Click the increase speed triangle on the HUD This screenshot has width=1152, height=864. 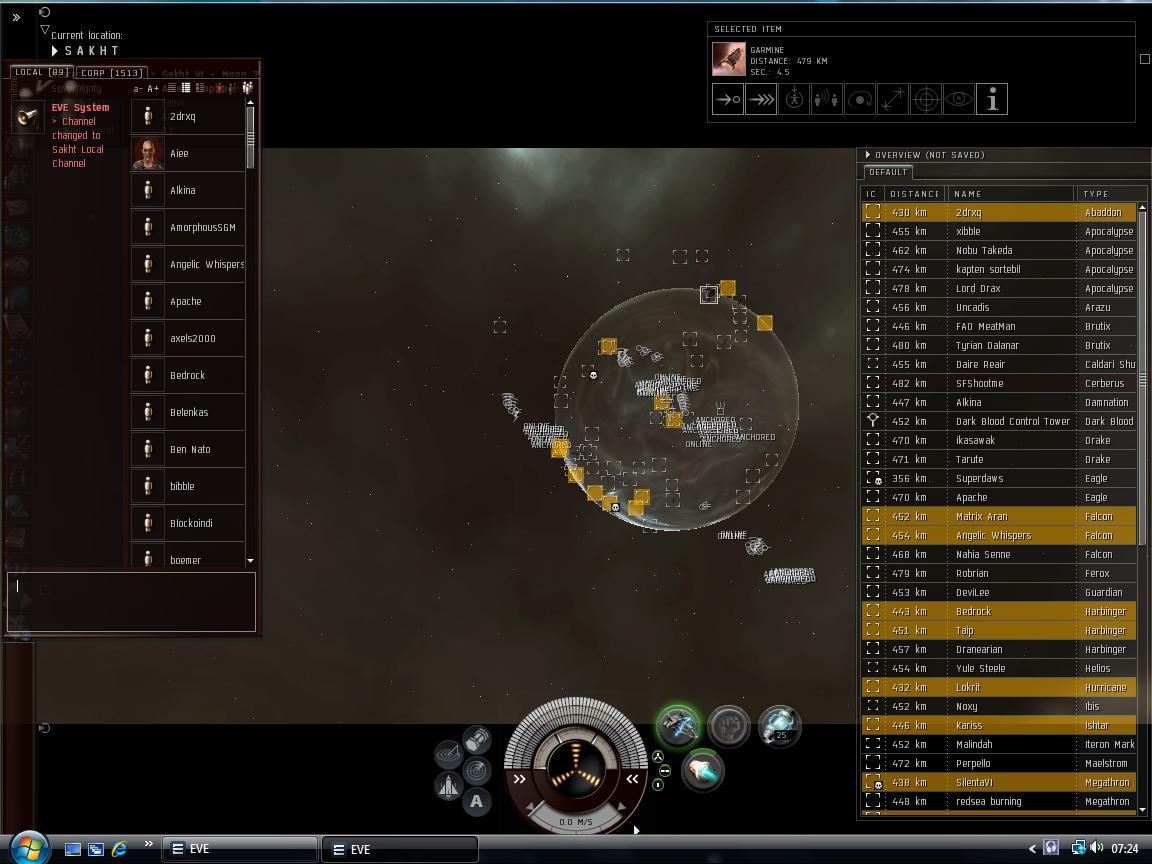[x=622, y=808]
